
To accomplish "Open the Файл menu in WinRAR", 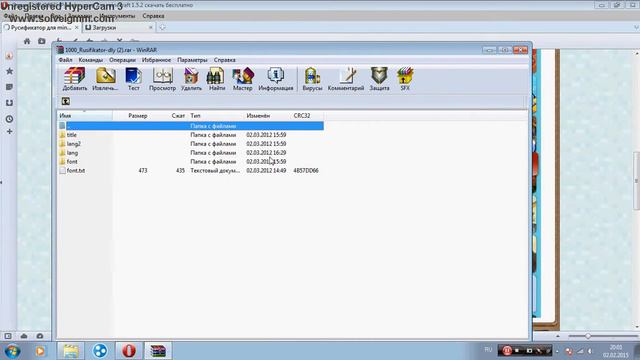I will click(65, 60).
